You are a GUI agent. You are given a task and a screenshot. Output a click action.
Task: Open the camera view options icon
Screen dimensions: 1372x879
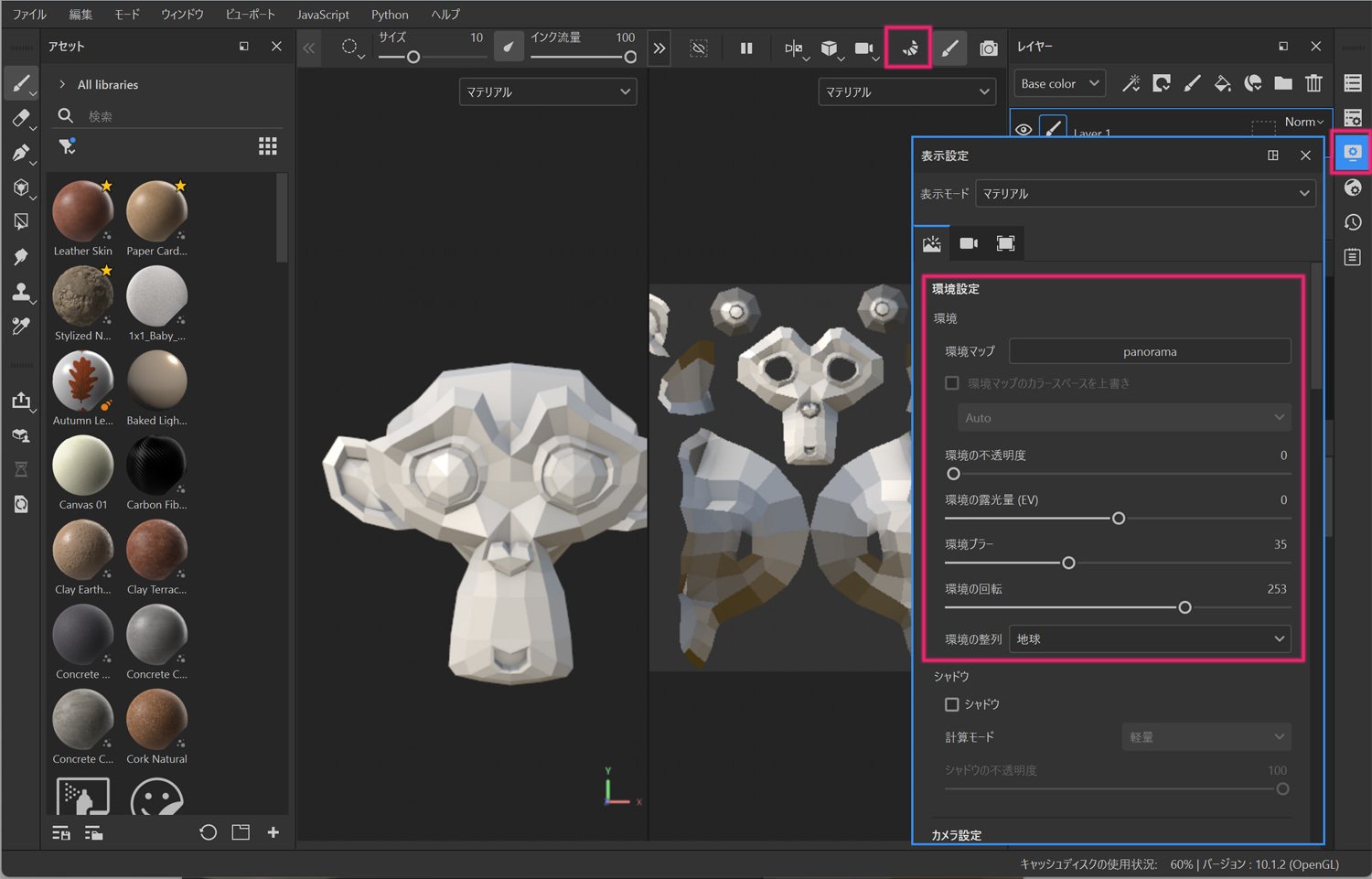click(x=864, y=48)
